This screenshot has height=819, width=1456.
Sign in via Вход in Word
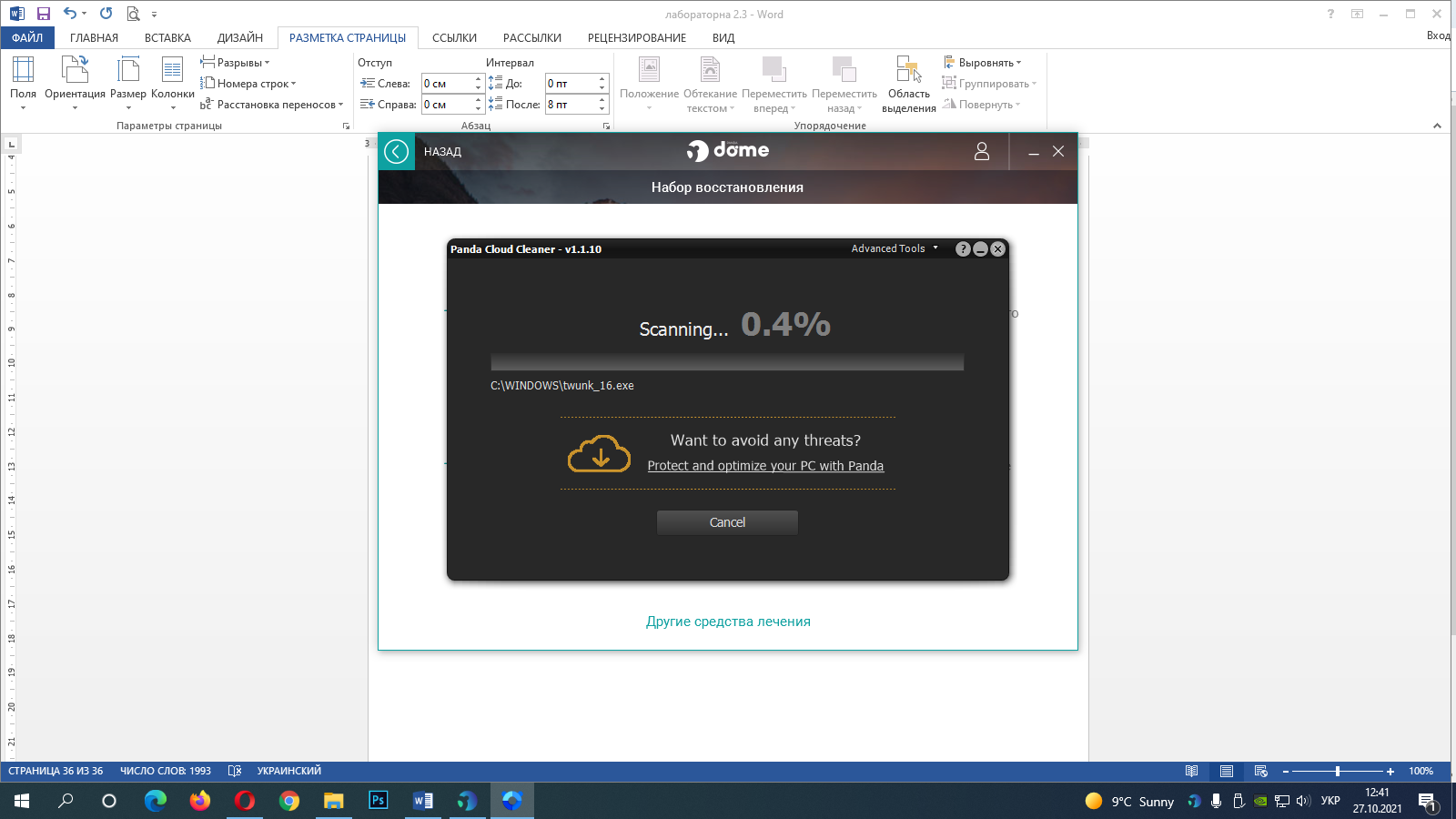pyautogui.click(x=1440, y=35)
